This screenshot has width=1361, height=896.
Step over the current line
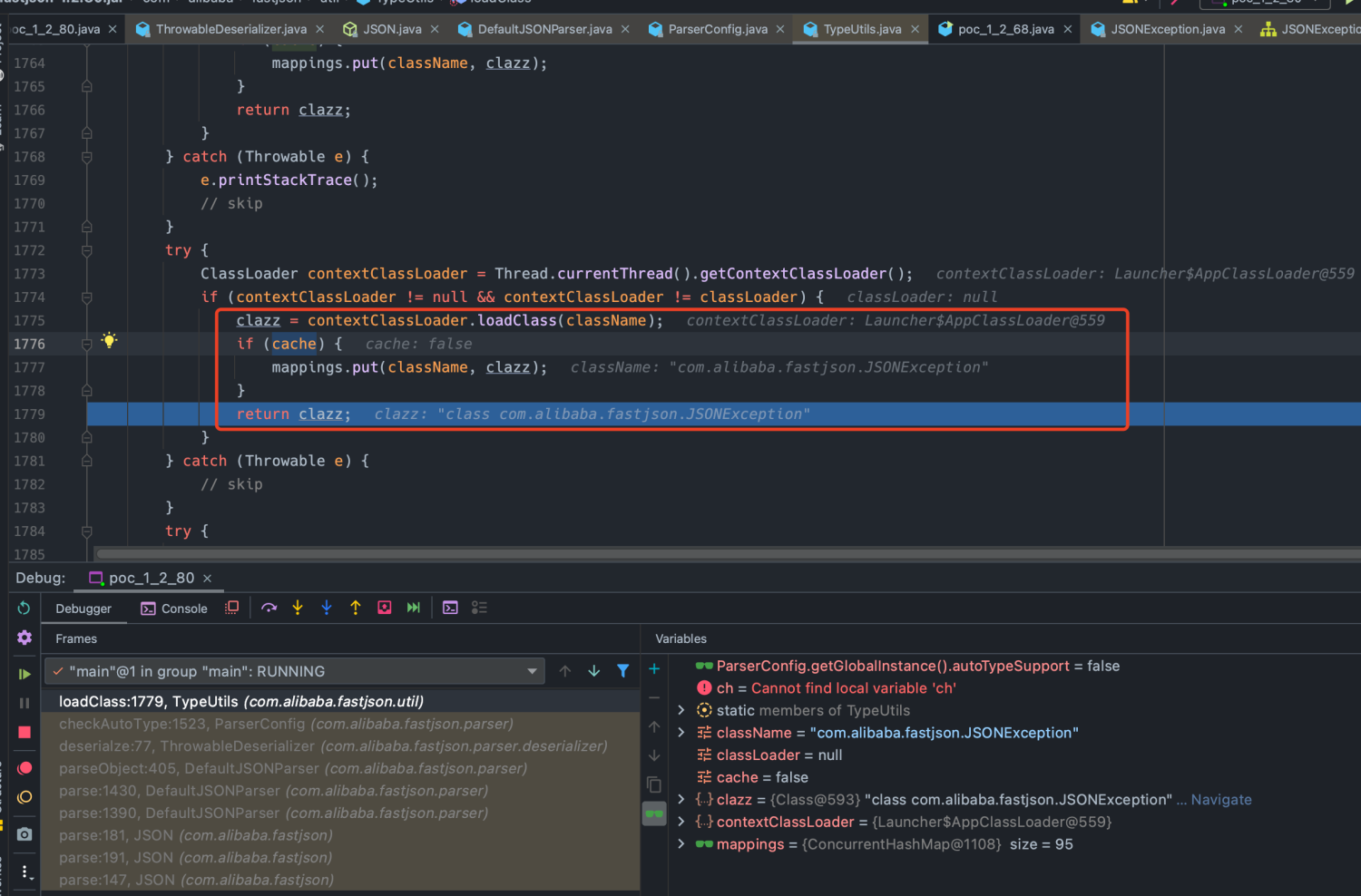click(x=269, y=608)
